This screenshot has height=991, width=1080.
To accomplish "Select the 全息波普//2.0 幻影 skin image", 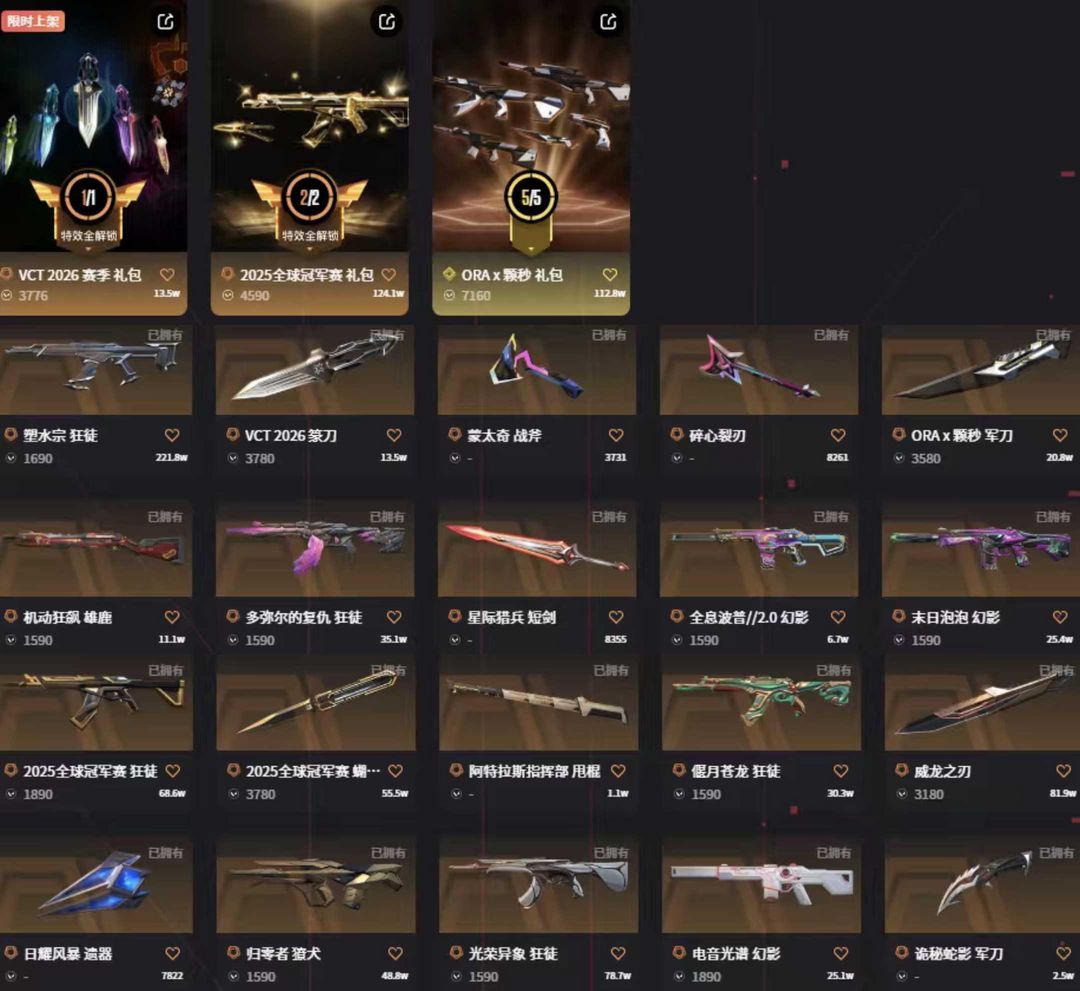I will 759,548.
